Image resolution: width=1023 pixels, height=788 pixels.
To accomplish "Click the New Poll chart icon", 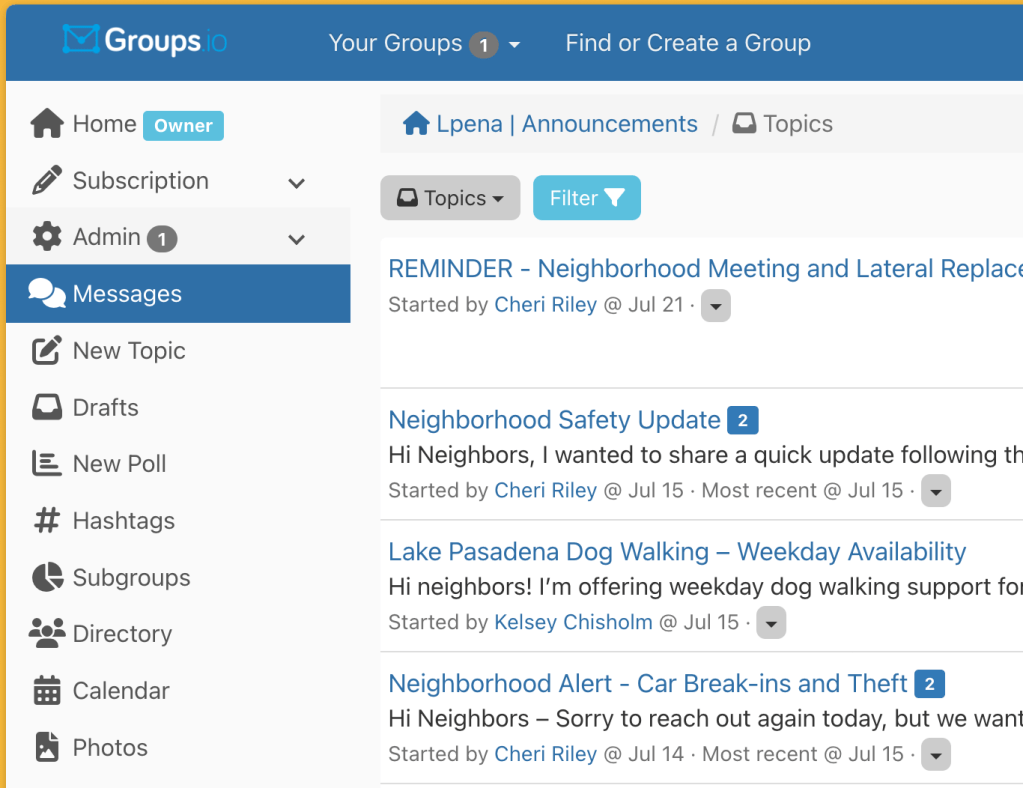I will [47, 464].
